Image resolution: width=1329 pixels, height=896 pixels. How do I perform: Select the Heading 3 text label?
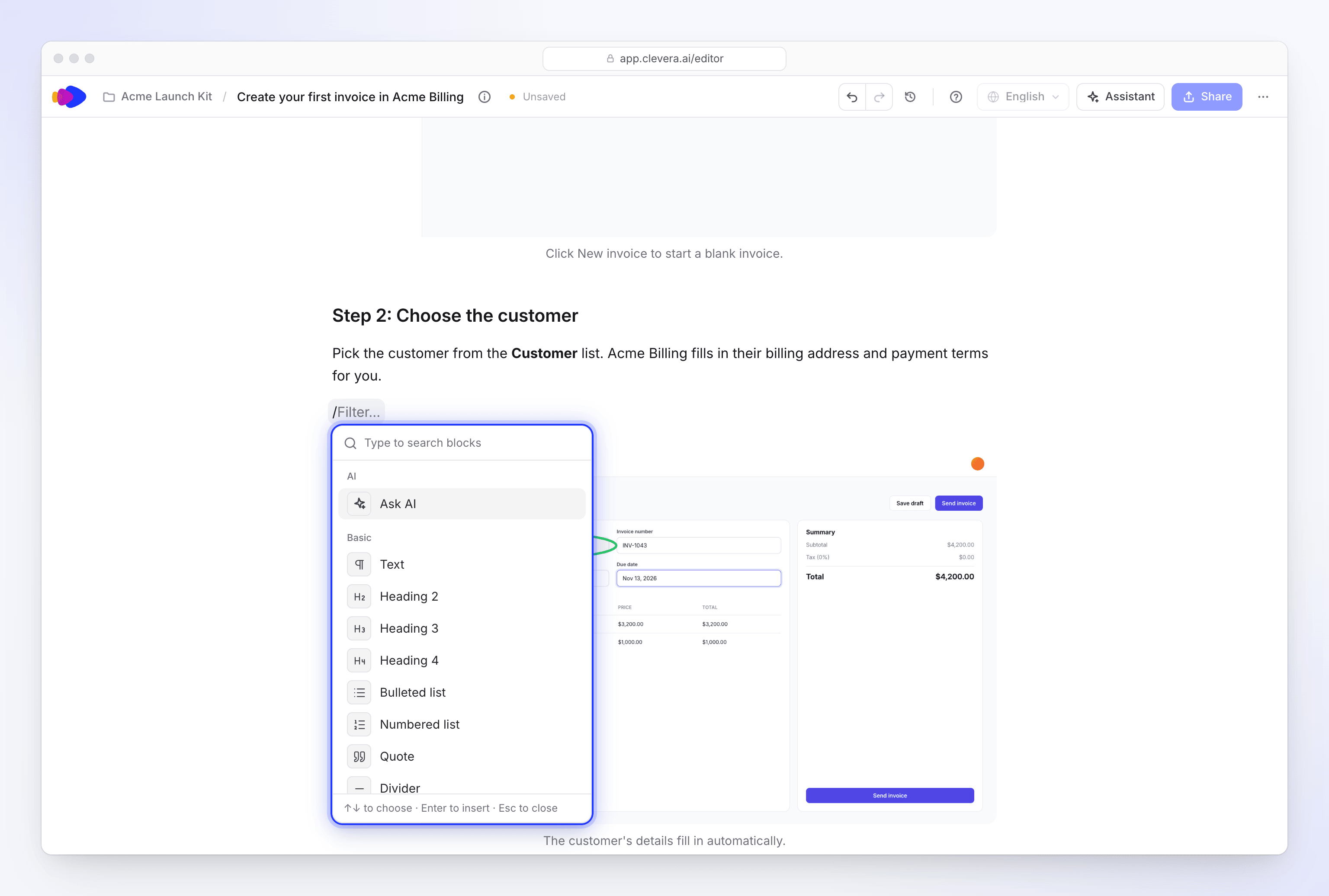click(x=409, y=629)
